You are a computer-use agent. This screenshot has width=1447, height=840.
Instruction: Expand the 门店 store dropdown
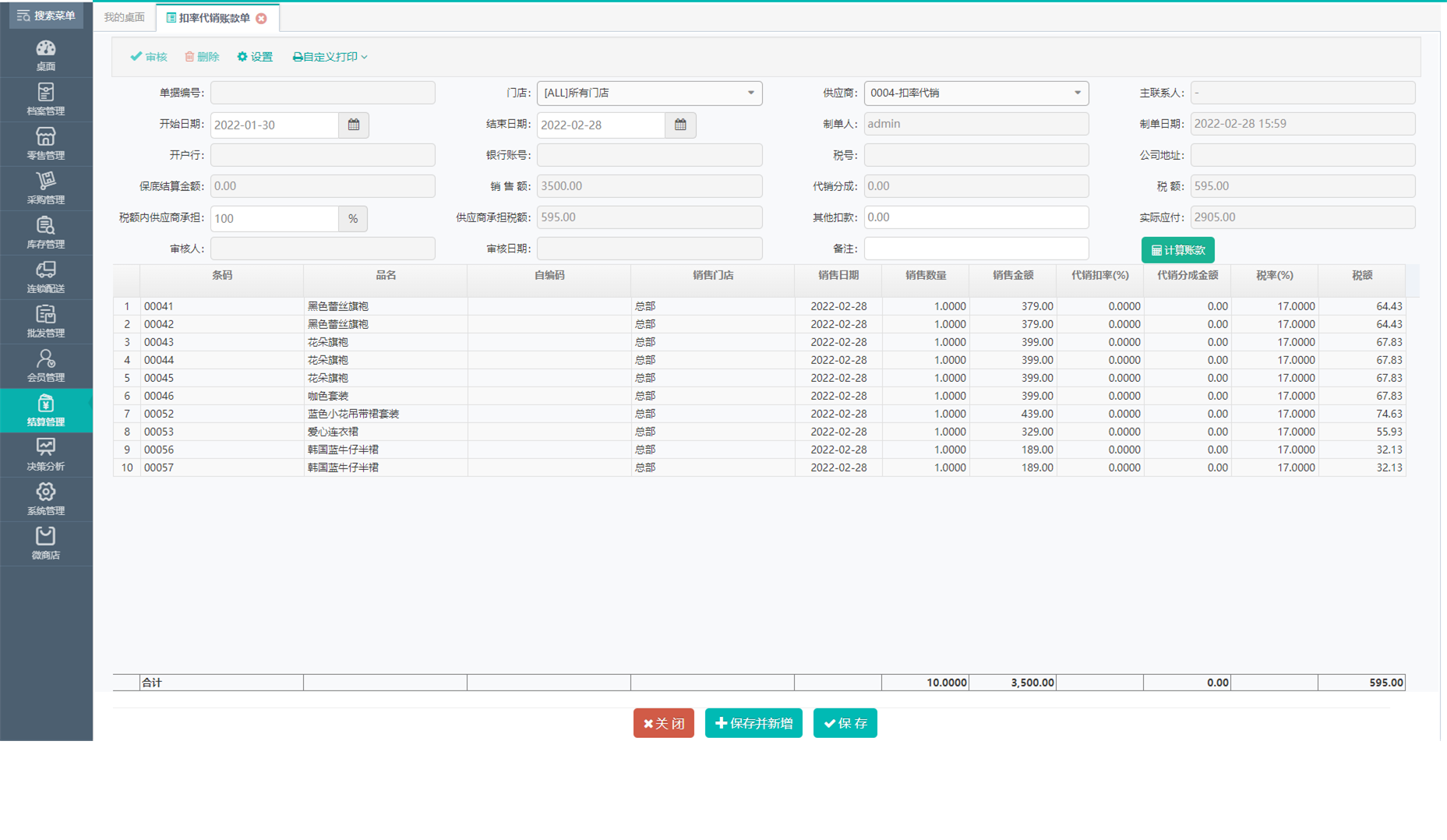click(x=649, y=93)
